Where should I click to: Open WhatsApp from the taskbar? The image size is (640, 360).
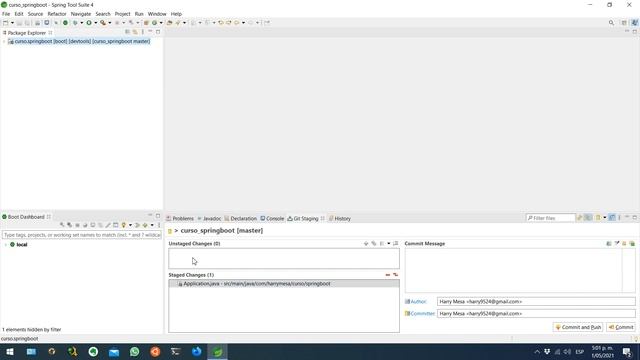[x=134, y=351]
